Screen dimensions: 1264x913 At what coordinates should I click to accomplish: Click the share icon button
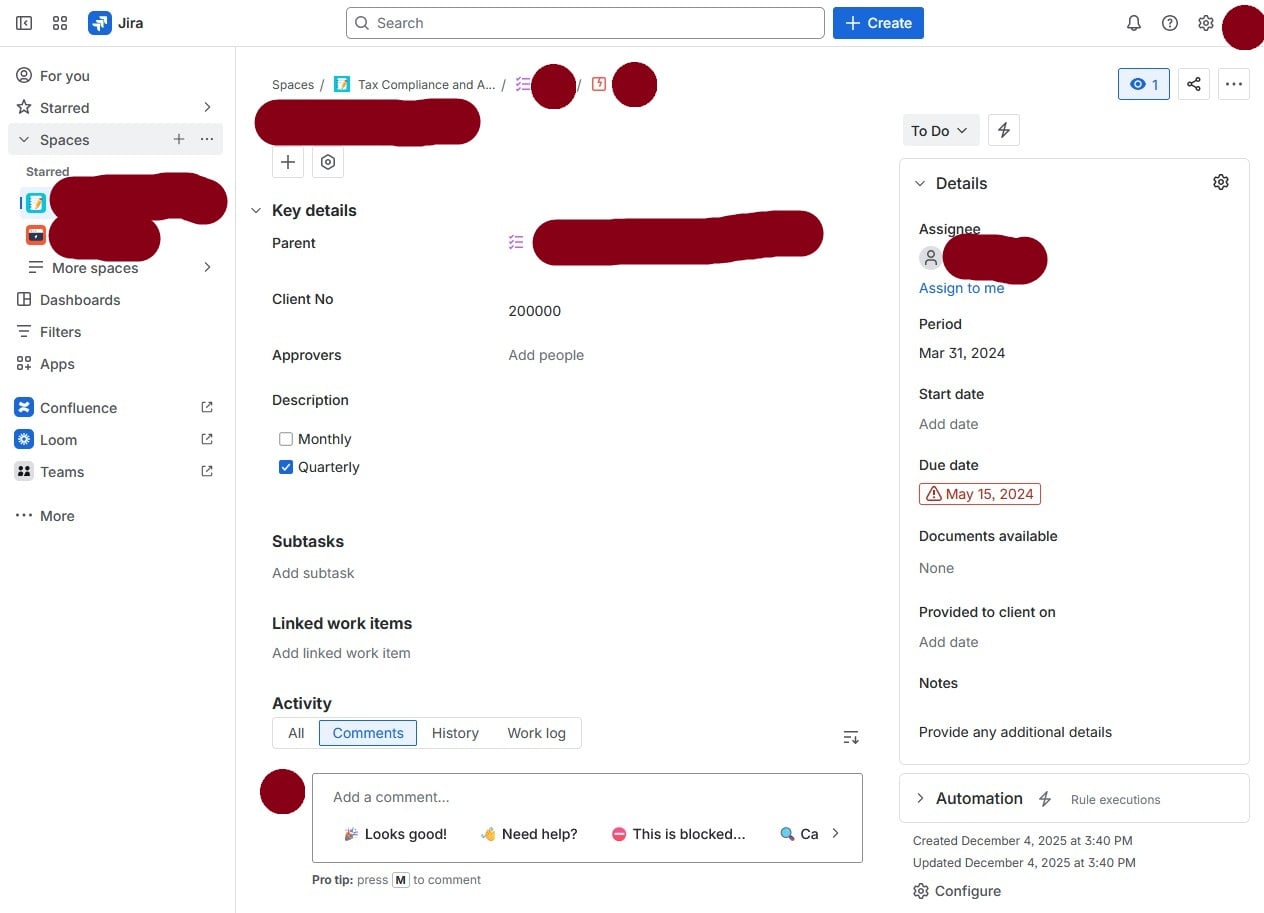(1194, 84)
